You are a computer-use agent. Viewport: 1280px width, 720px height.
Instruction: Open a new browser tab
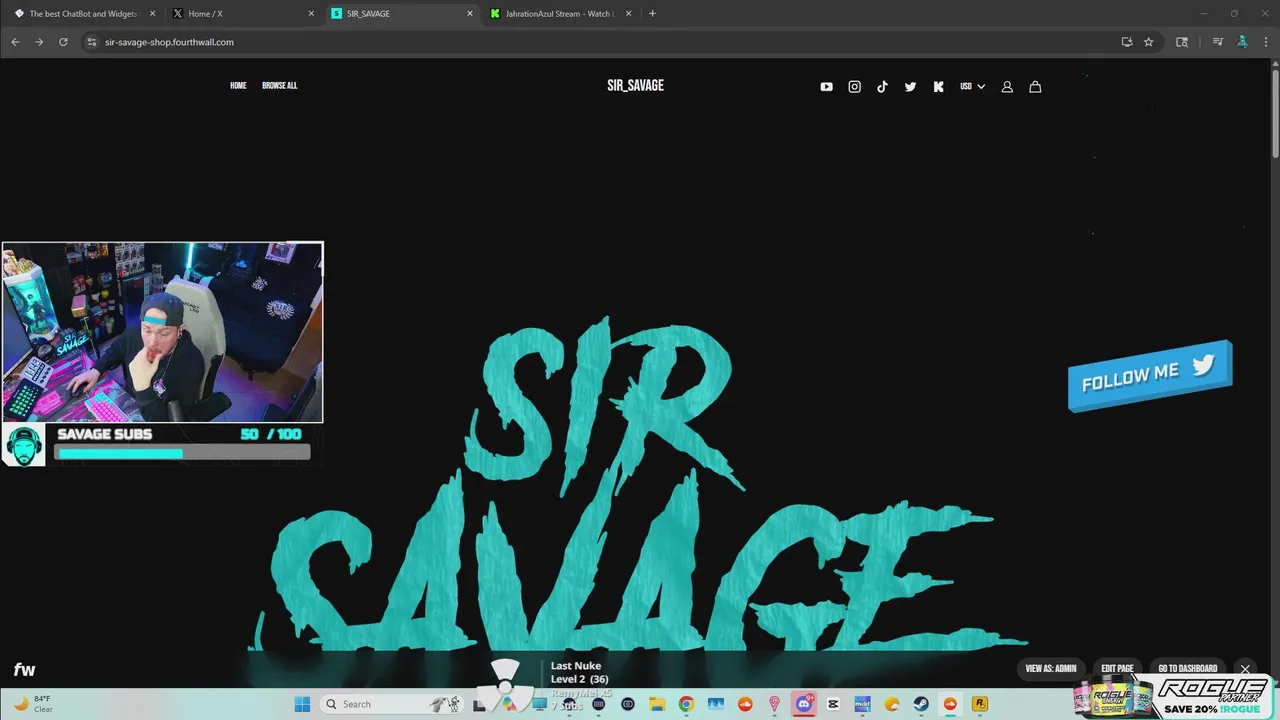653,14
